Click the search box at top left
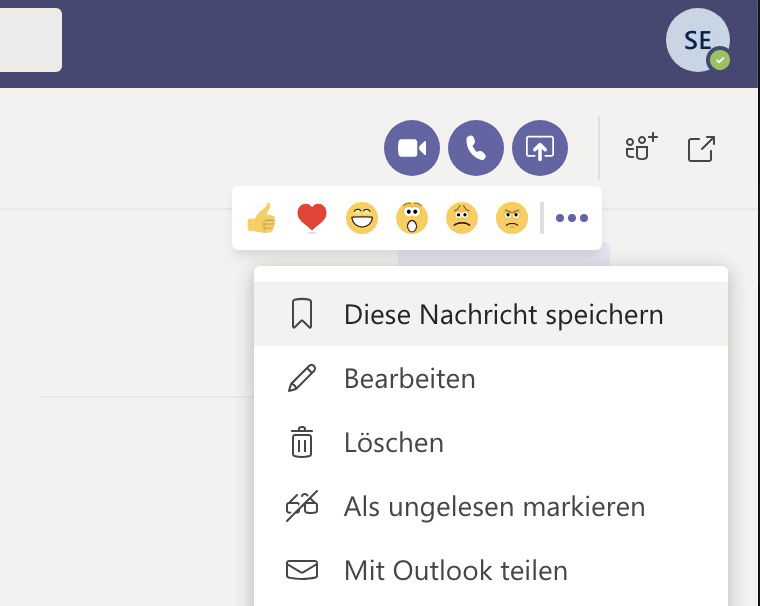This screenshot has height=606, width=760. coord(31,40)
